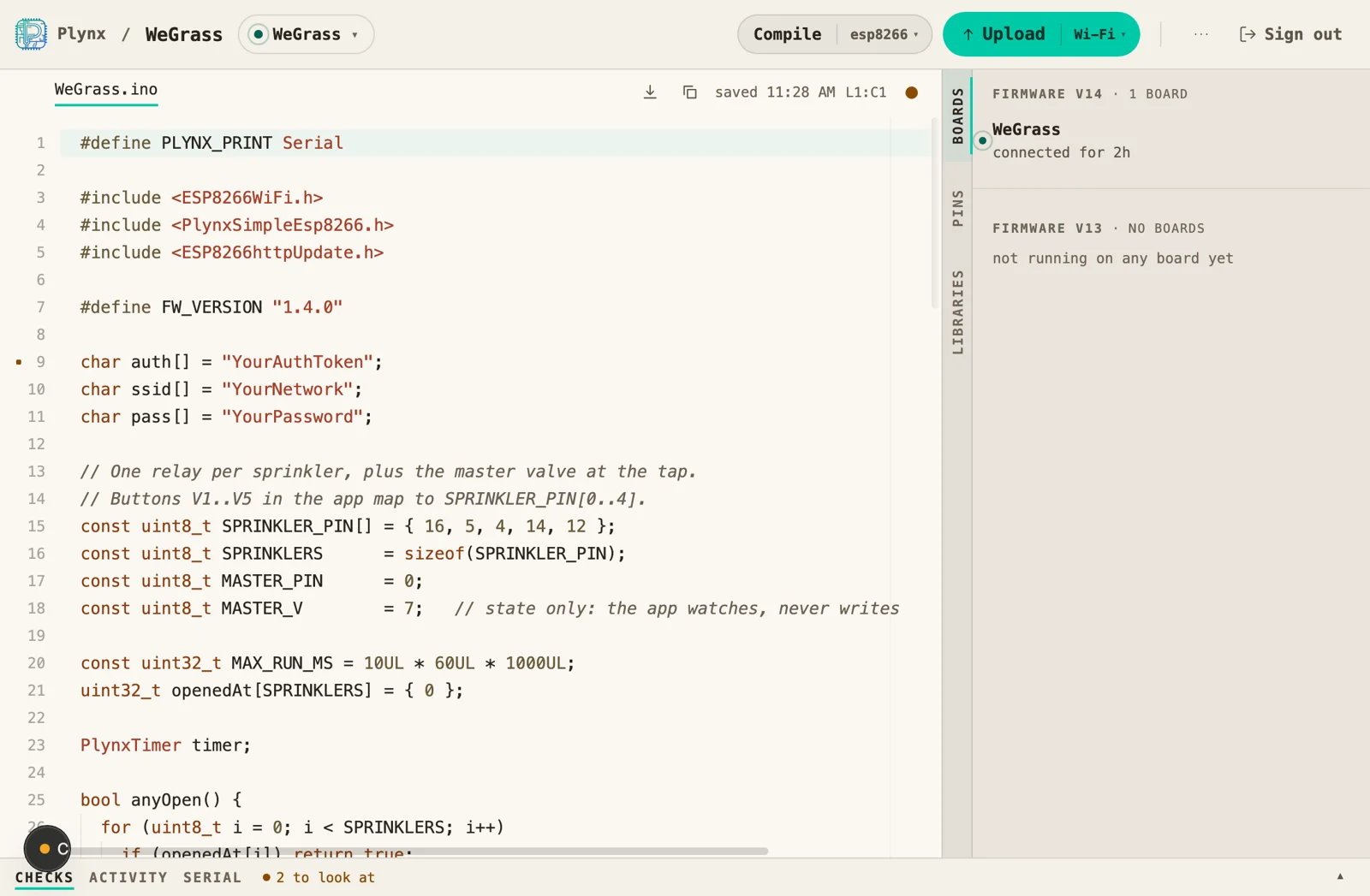Switch to the Libraries side tab
Viewport: 1370px width, 896px height.
pos(957,312)
